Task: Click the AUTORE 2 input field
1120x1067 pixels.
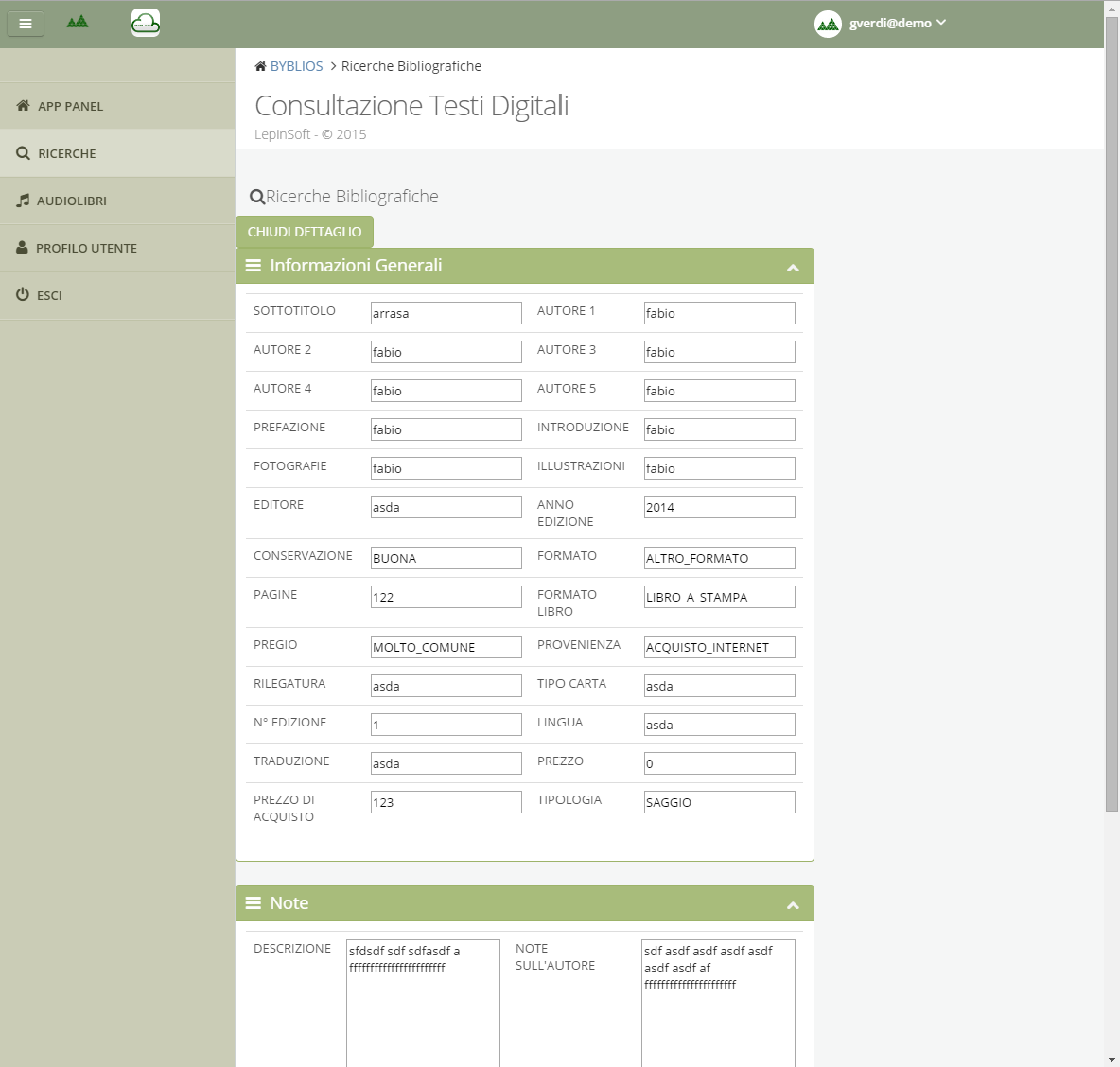Action: point(446,351)
